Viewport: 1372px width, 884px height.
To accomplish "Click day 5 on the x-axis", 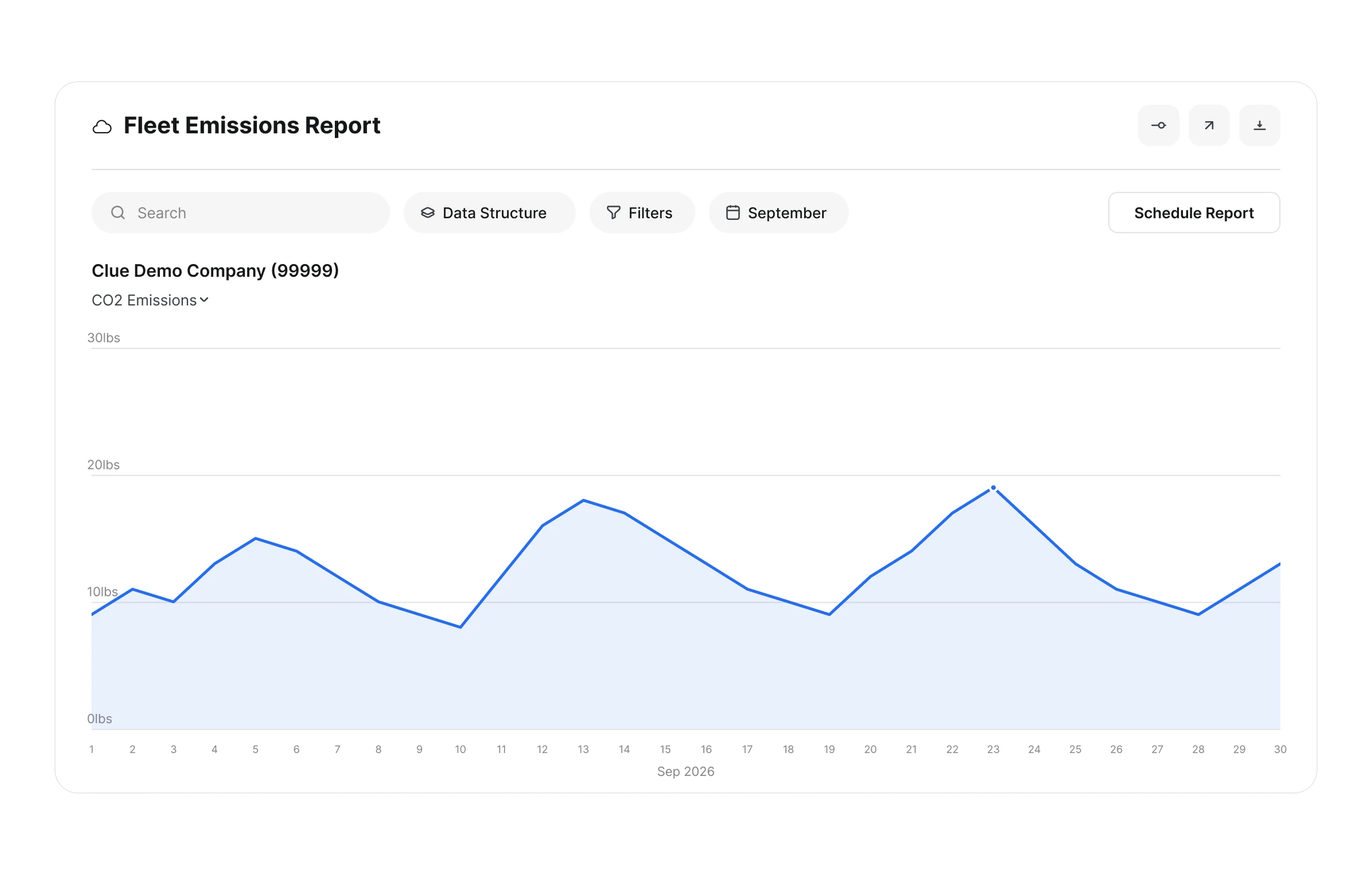I will point(255,749).
